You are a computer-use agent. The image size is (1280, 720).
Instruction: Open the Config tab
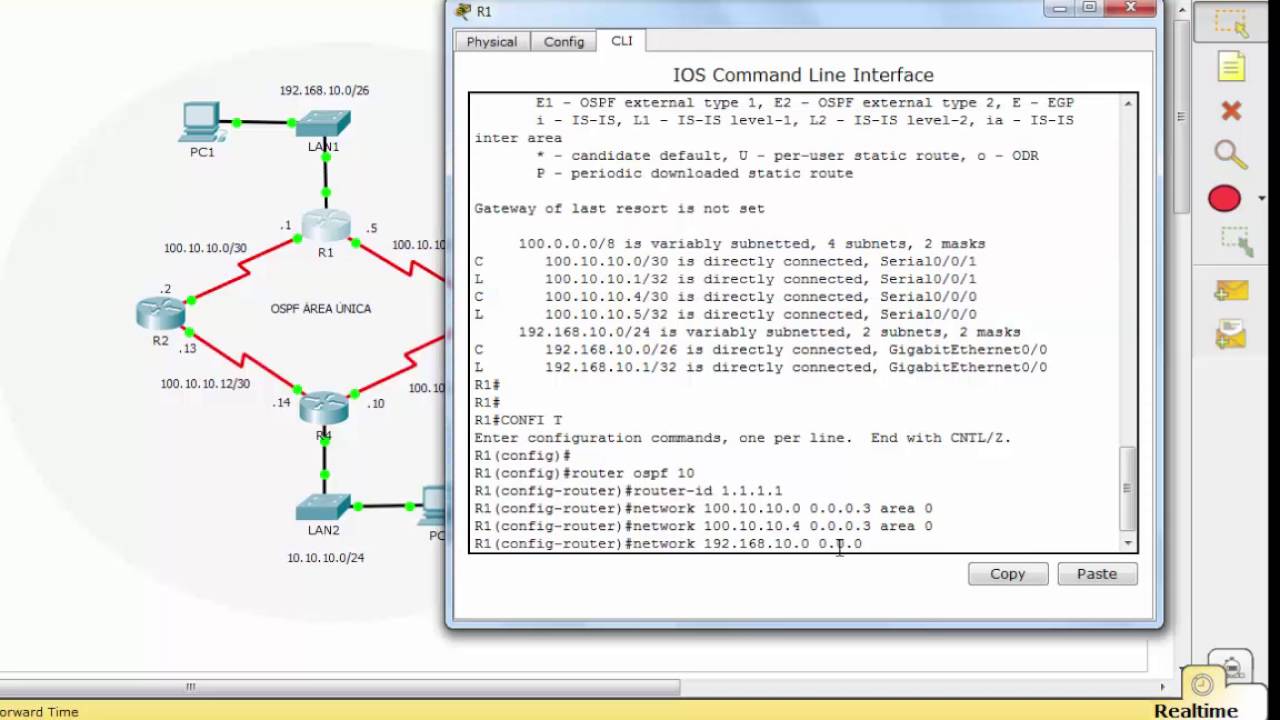tap(564, 42)
